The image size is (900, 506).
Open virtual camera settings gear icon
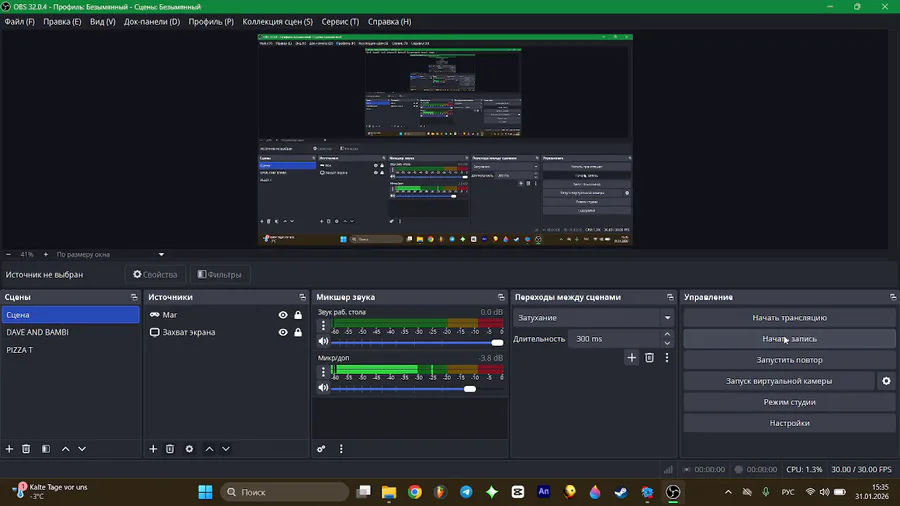886,381
